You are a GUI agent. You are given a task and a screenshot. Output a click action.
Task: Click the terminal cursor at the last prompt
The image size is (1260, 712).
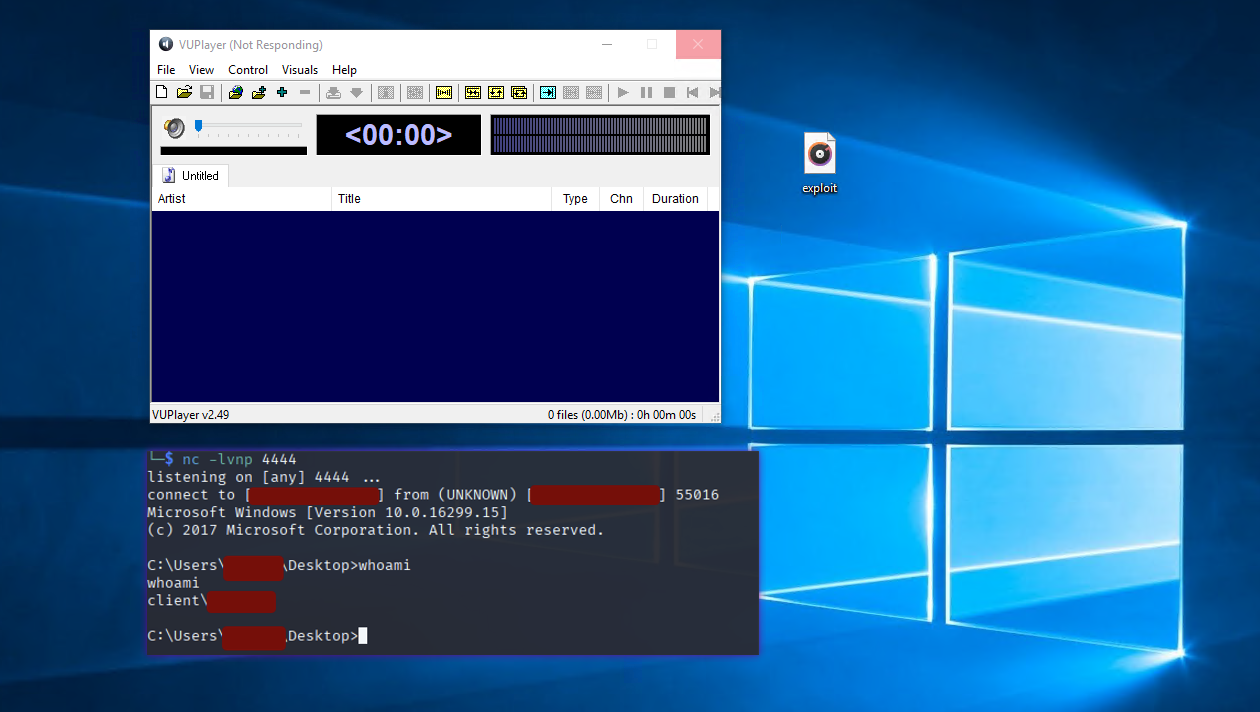363,636
